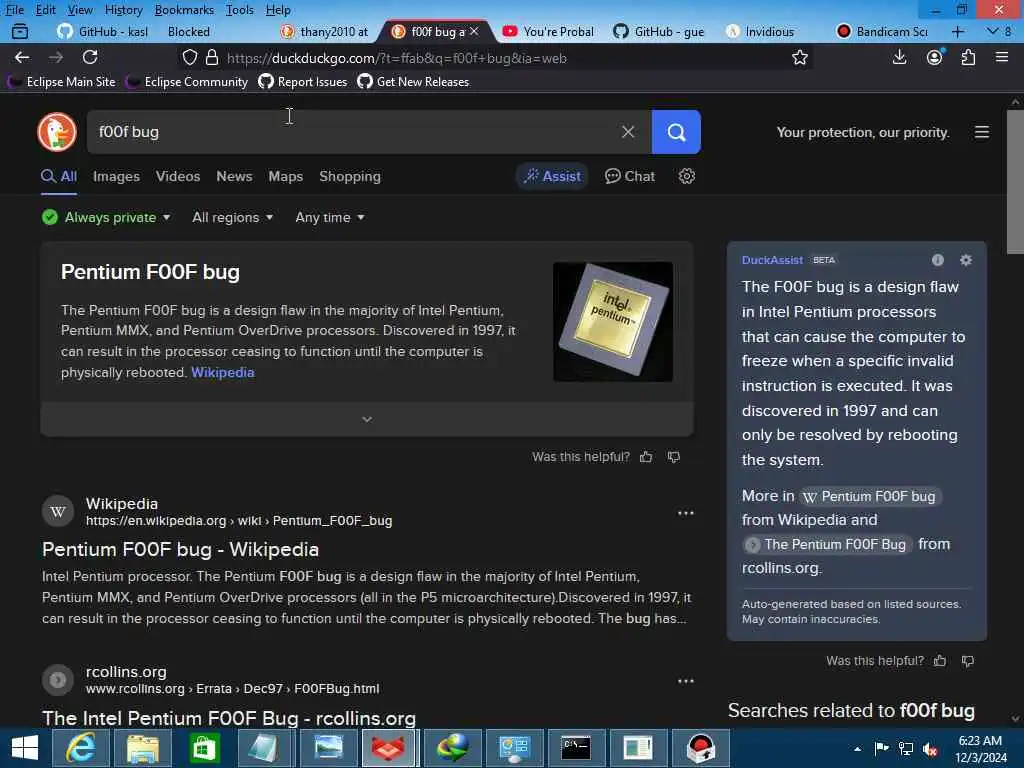Open the Firefox application hamburger menu

1002,57
